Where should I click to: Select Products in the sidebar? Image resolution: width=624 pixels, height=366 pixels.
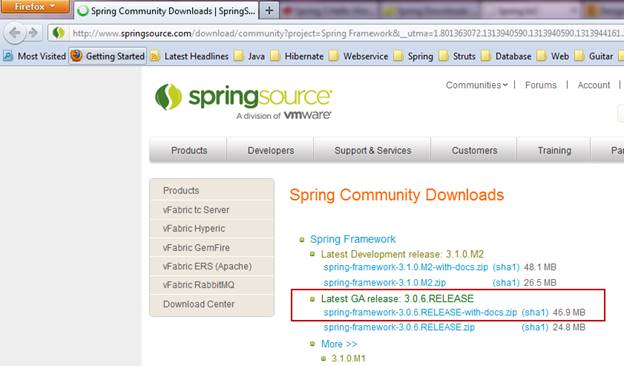[x=211, y=191]
